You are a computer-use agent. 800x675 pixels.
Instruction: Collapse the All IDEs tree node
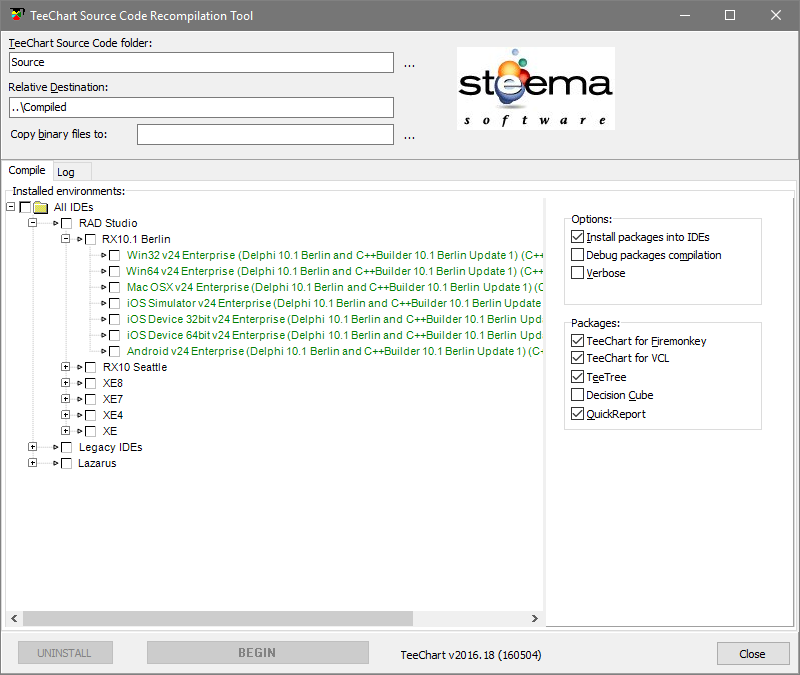click(x=11, y=207)
